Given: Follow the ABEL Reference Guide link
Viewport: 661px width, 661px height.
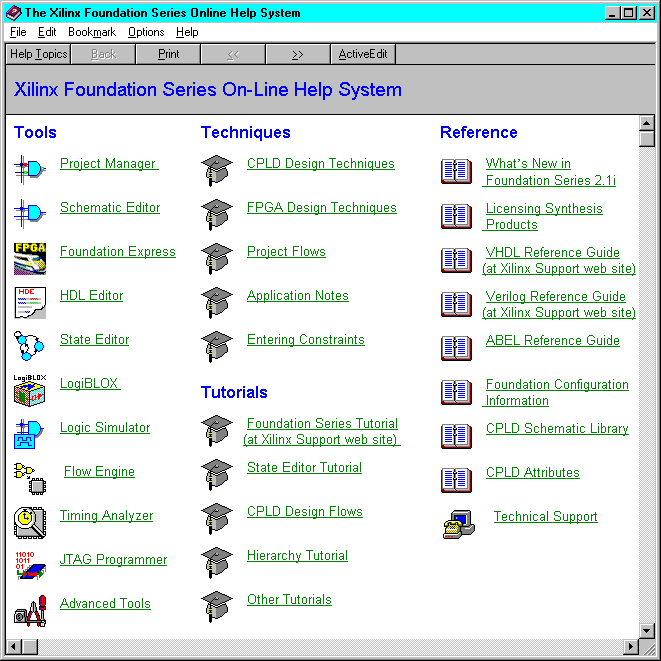Looking at the screenshot, I should (552, 340).
